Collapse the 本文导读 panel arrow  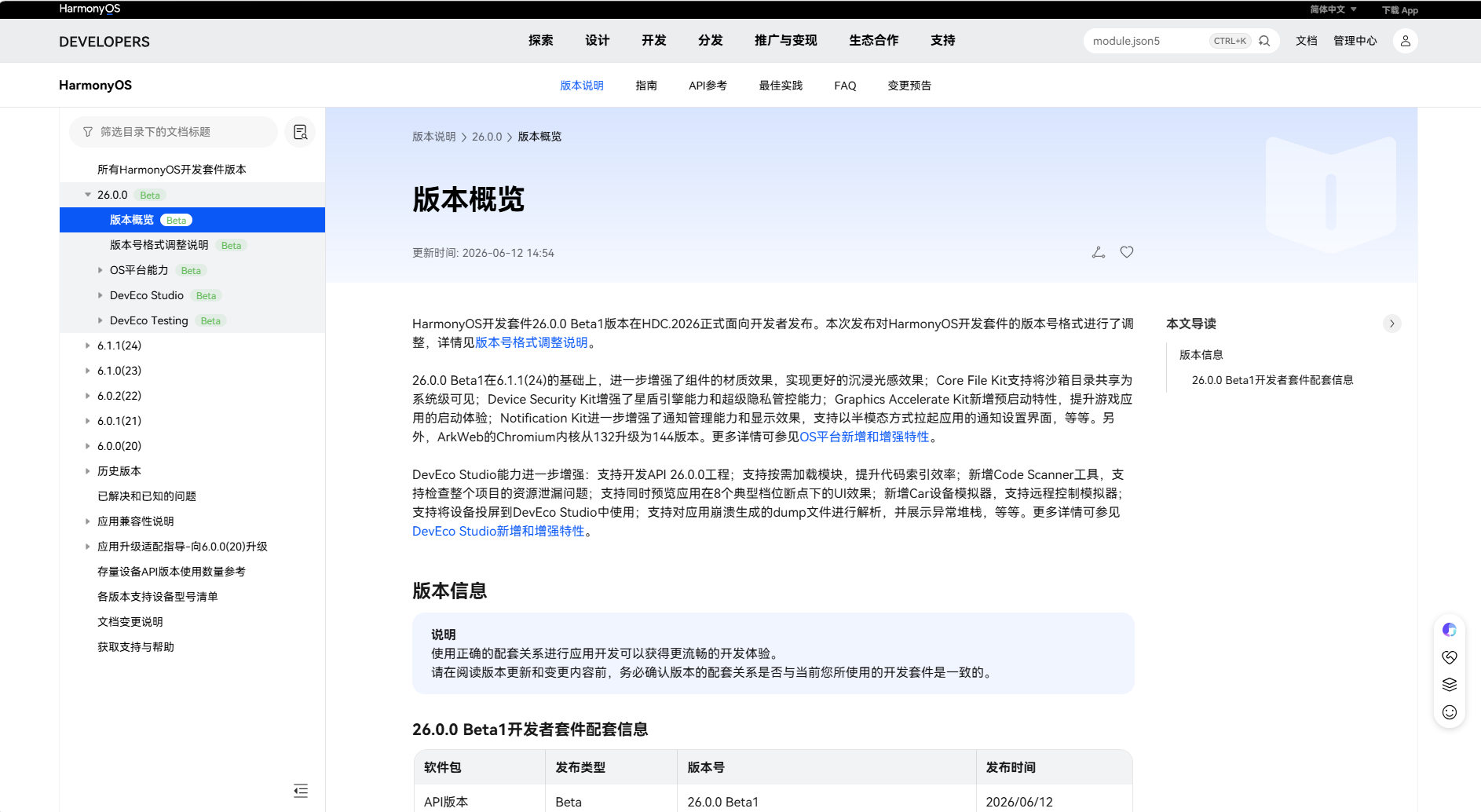[1392, 324]
